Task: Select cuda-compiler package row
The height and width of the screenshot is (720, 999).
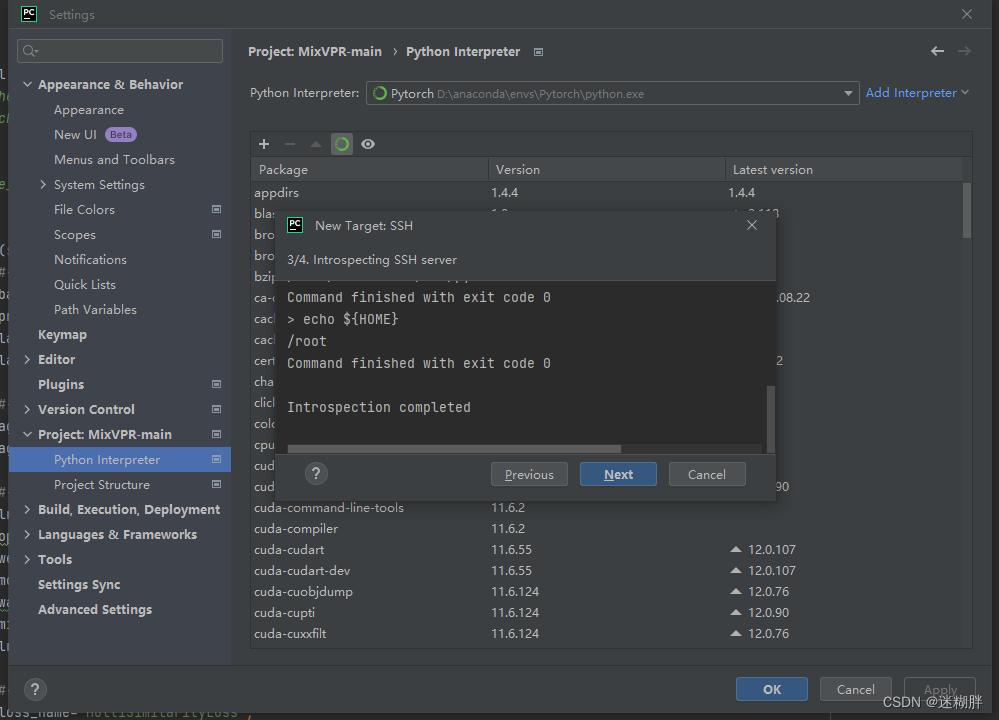Action: point(607,529)
